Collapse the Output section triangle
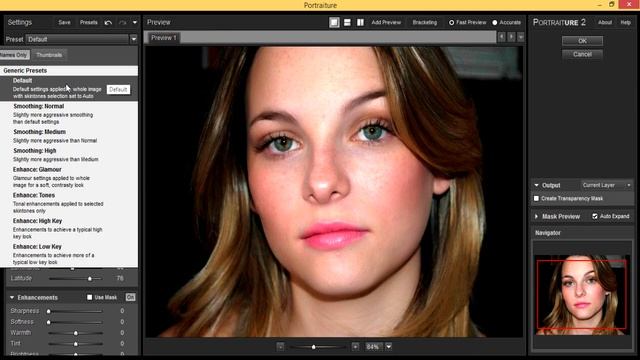Viewport: 640px width, 360px height. click(x=536, y=185)
